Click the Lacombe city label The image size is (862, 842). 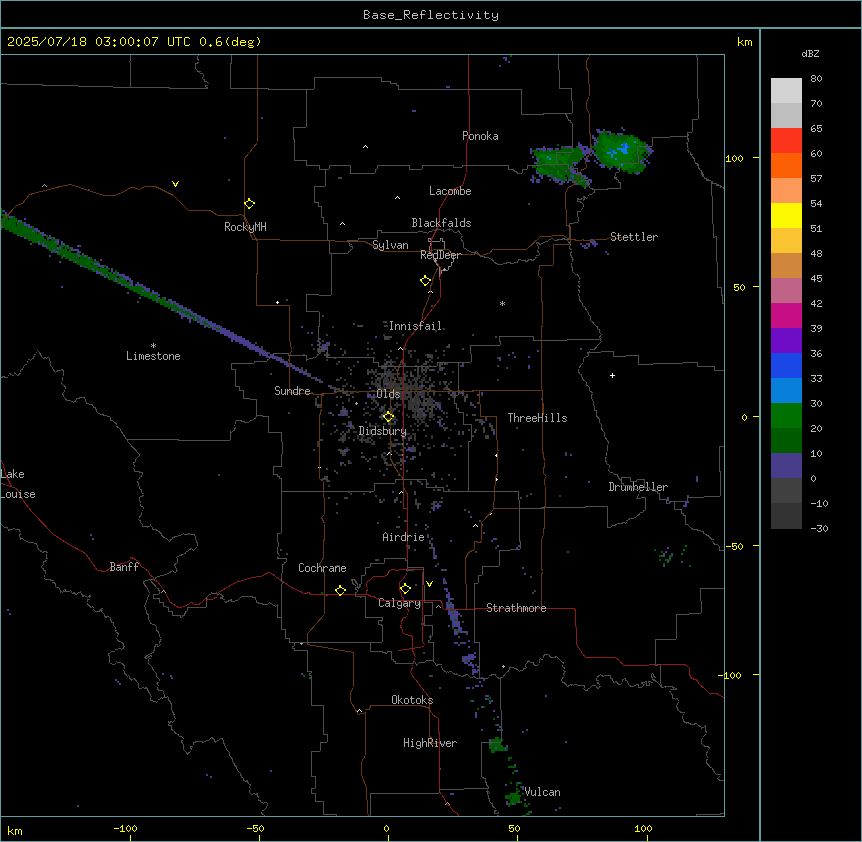(450, 191)
